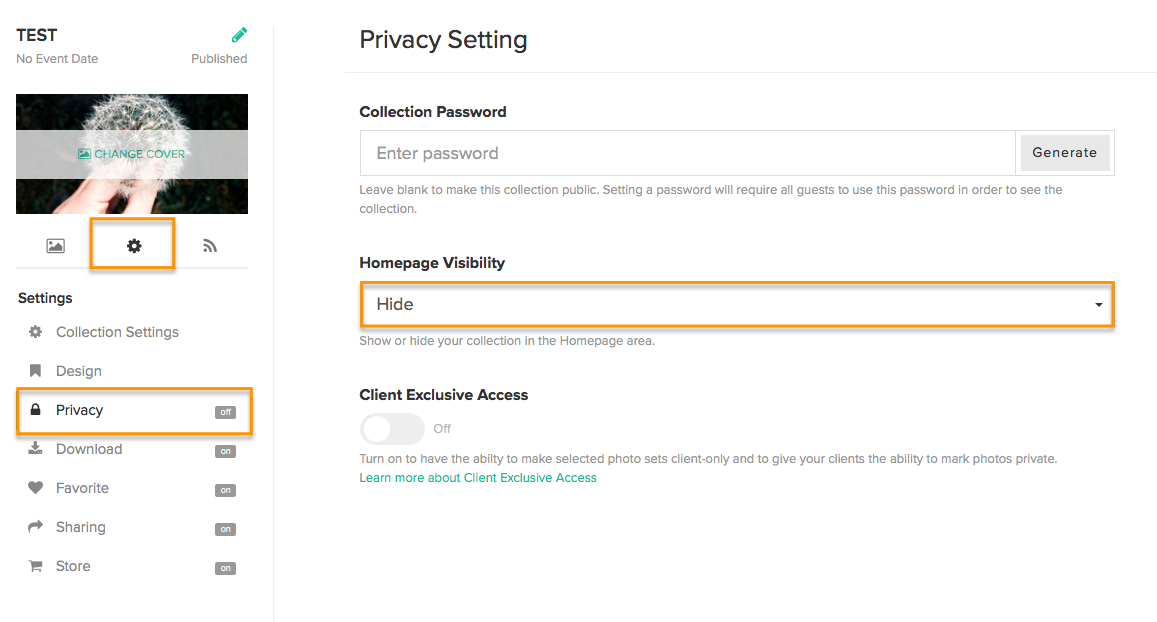Click the green pencil edit icon
The width and height of the screenshot is (1157, 622).
pyautogui.click(x=239, y=35)
